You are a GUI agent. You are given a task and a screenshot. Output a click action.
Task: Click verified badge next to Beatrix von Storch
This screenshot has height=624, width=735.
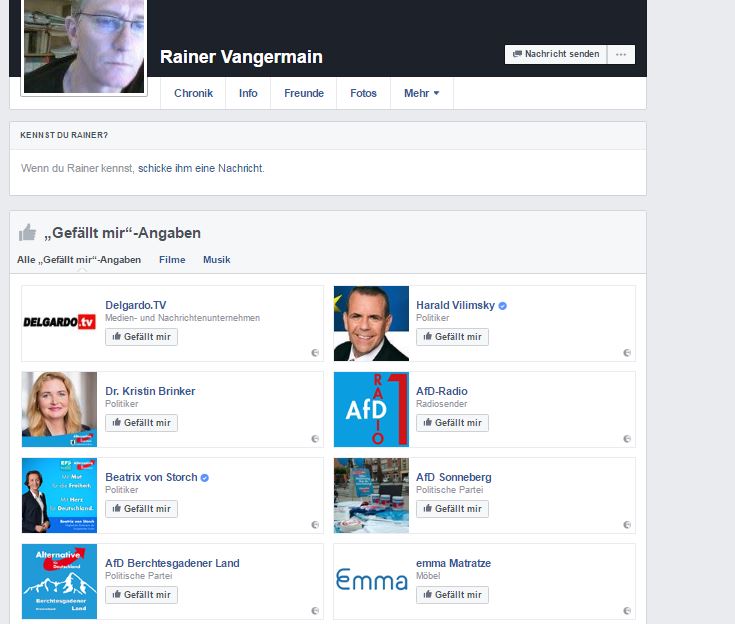[204, 478]
